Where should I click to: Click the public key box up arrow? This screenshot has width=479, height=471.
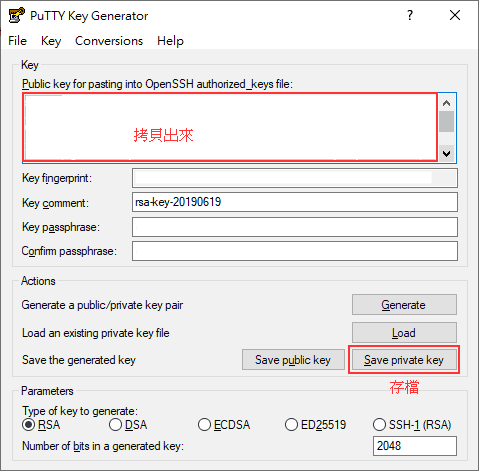[447, 103]
